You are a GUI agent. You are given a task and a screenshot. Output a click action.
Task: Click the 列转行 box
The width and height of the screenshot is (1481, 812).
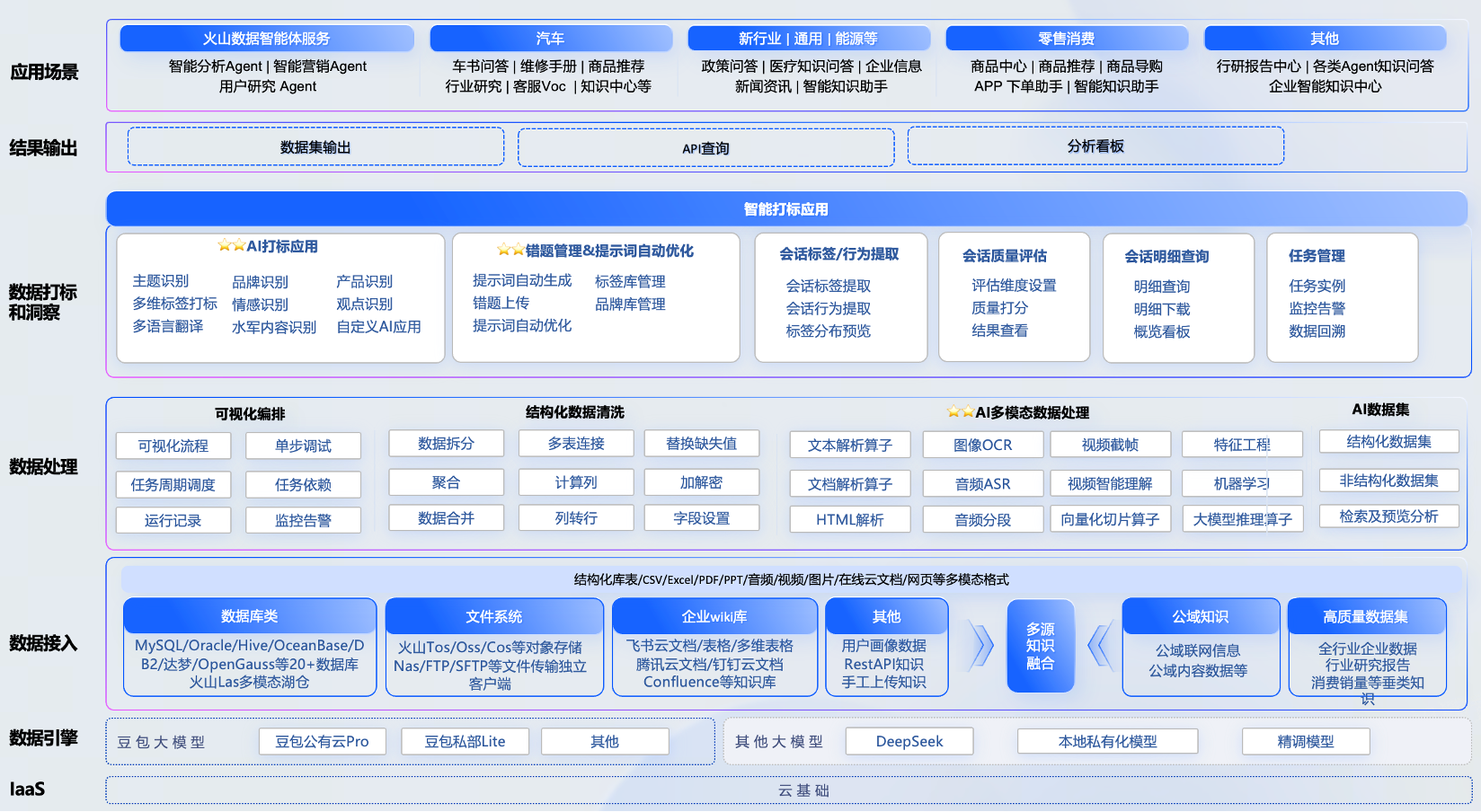(576, 518)
